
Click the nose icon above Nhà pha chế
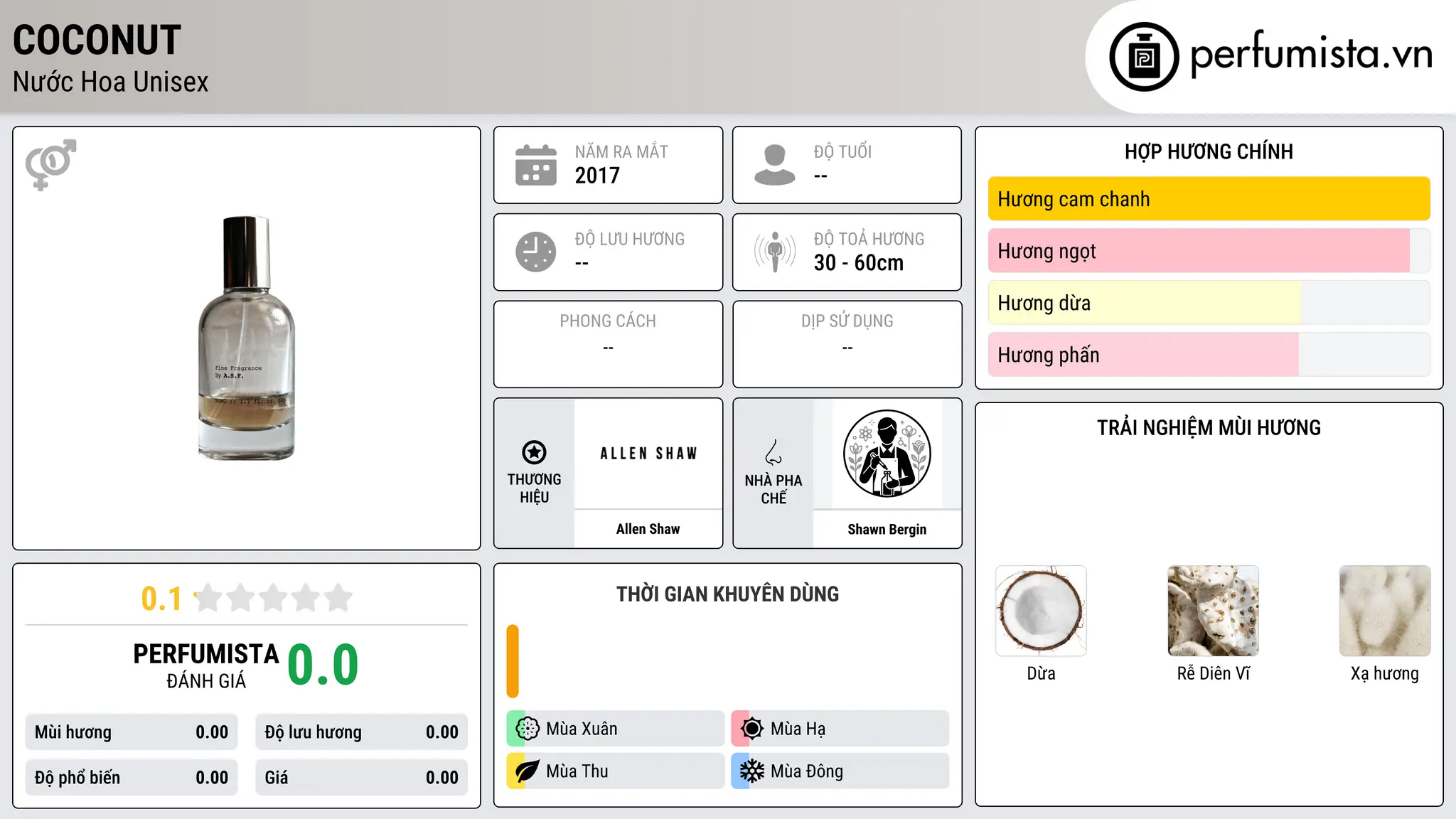pos(773,452)
